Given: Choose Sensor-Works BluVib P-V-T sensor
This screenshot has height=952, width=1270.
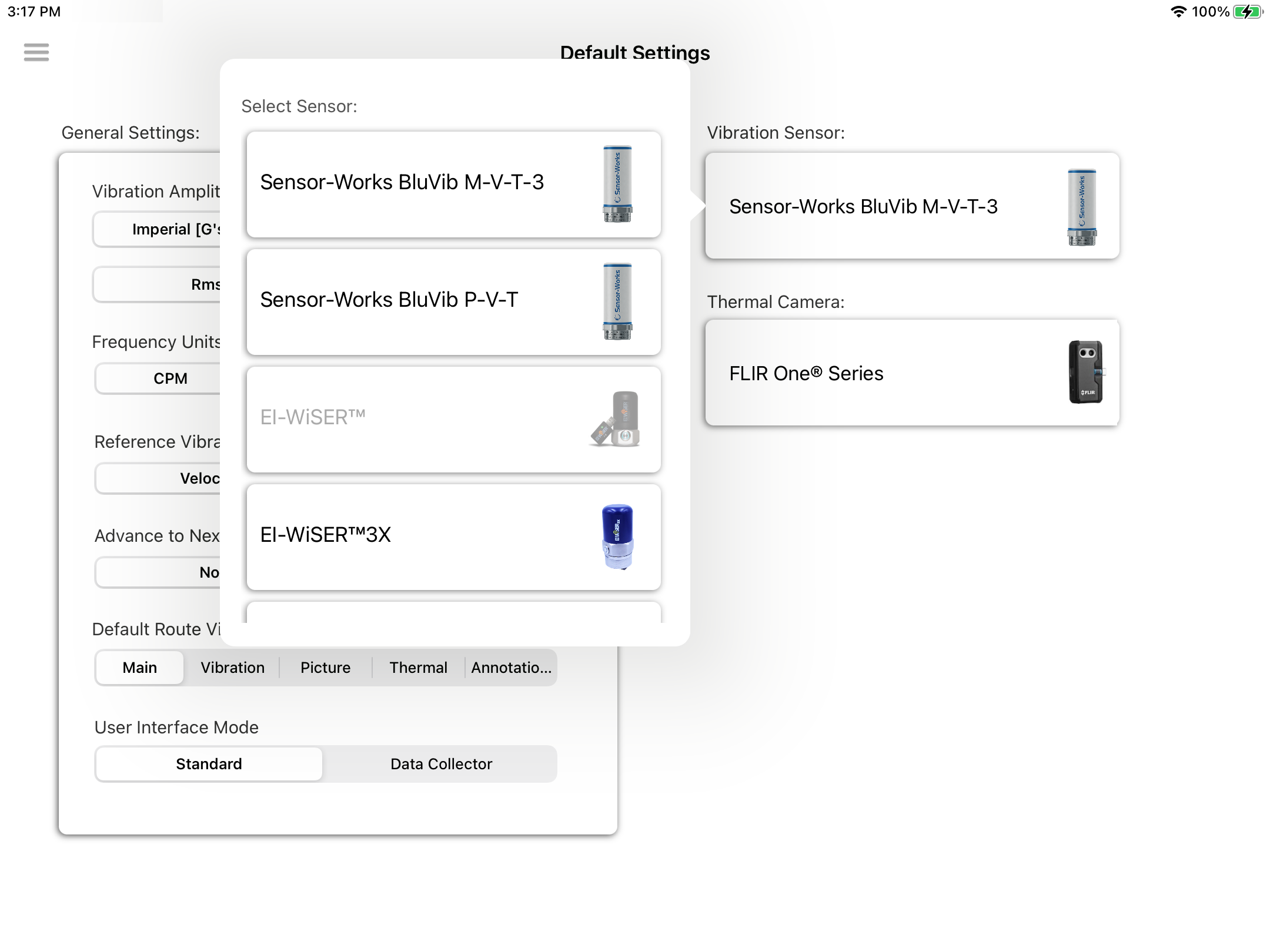Looking at the screenshot, I should pyautogui.click(x=453, y=301).
